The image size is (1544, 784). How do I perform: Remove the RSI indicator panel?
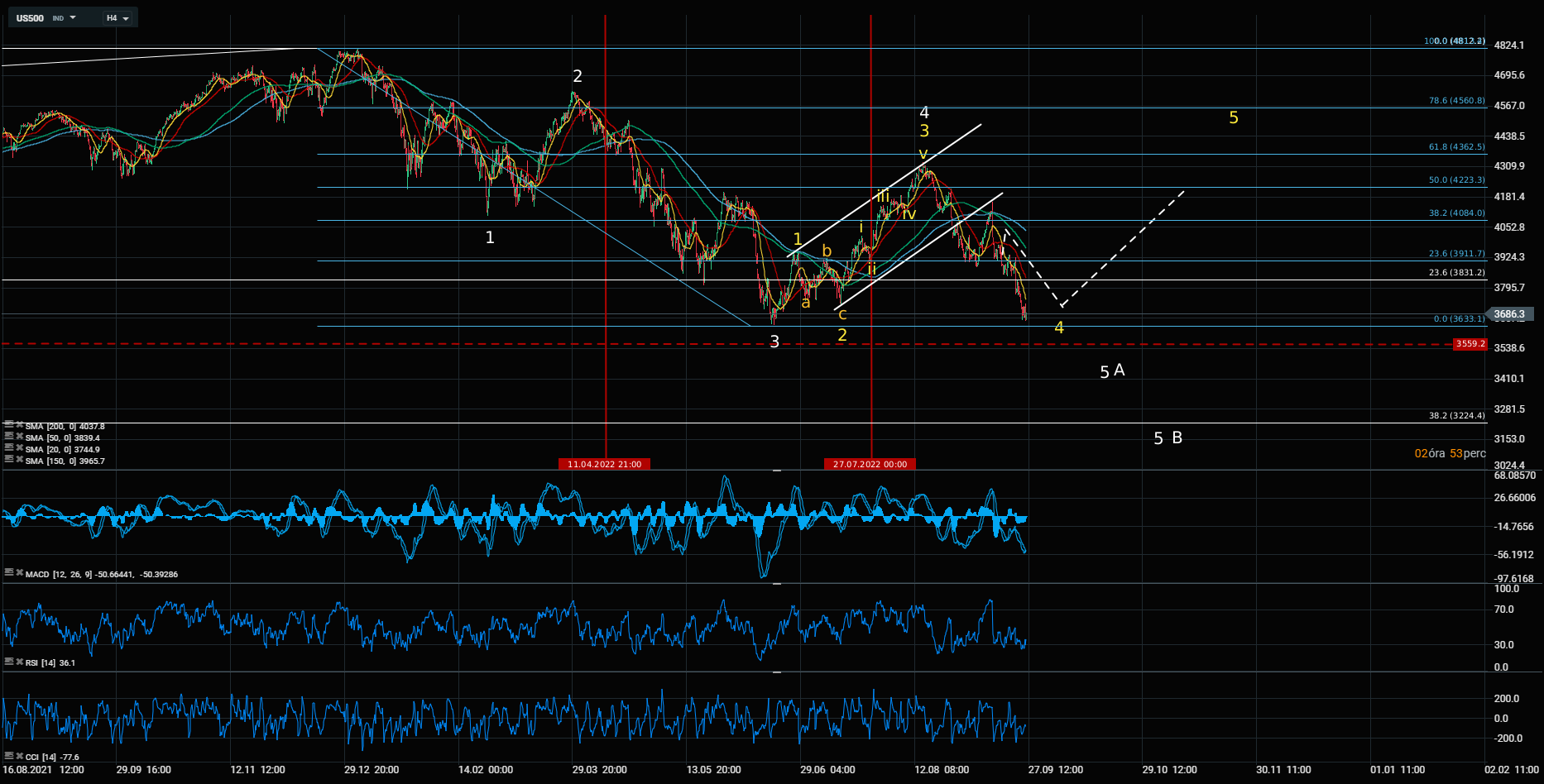tap(19, 662)
